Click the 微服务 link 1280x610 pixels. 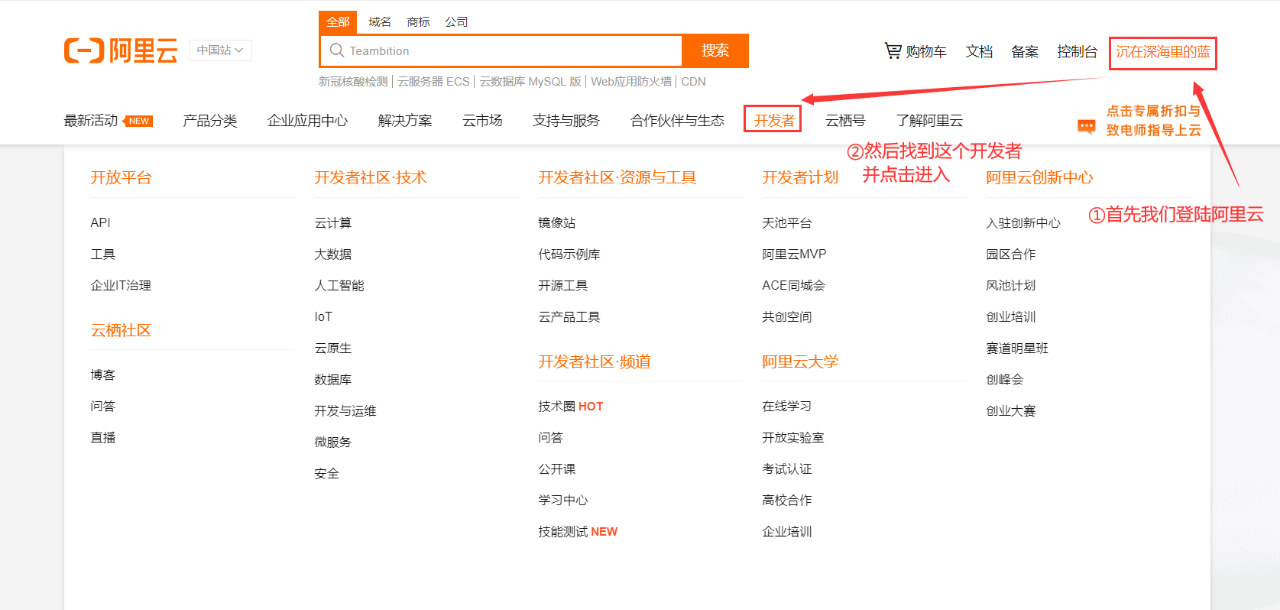(x=333, y=442)
